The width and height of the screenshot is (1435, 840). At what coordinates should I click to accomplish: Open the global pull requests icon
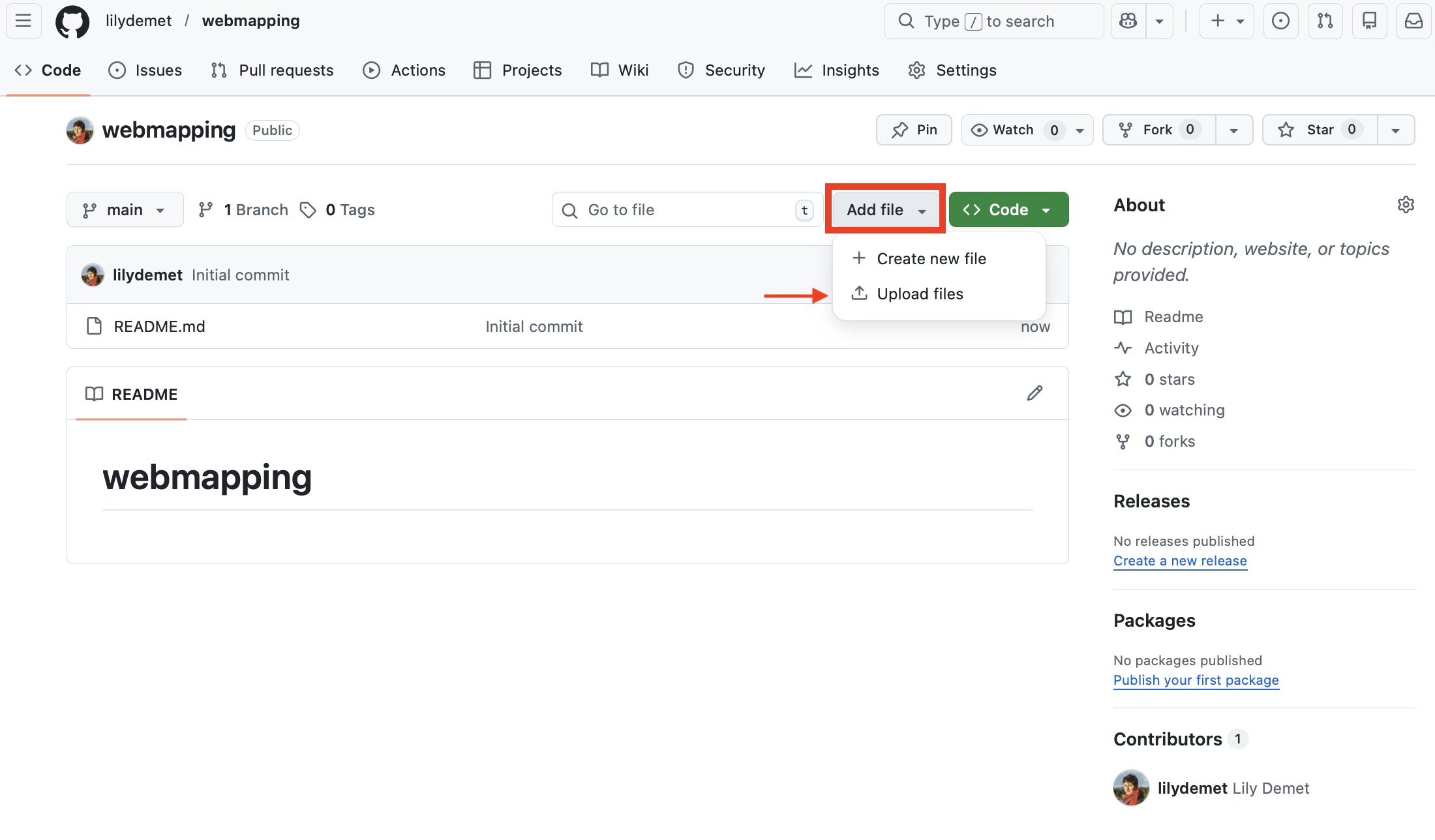(1325, 21)
